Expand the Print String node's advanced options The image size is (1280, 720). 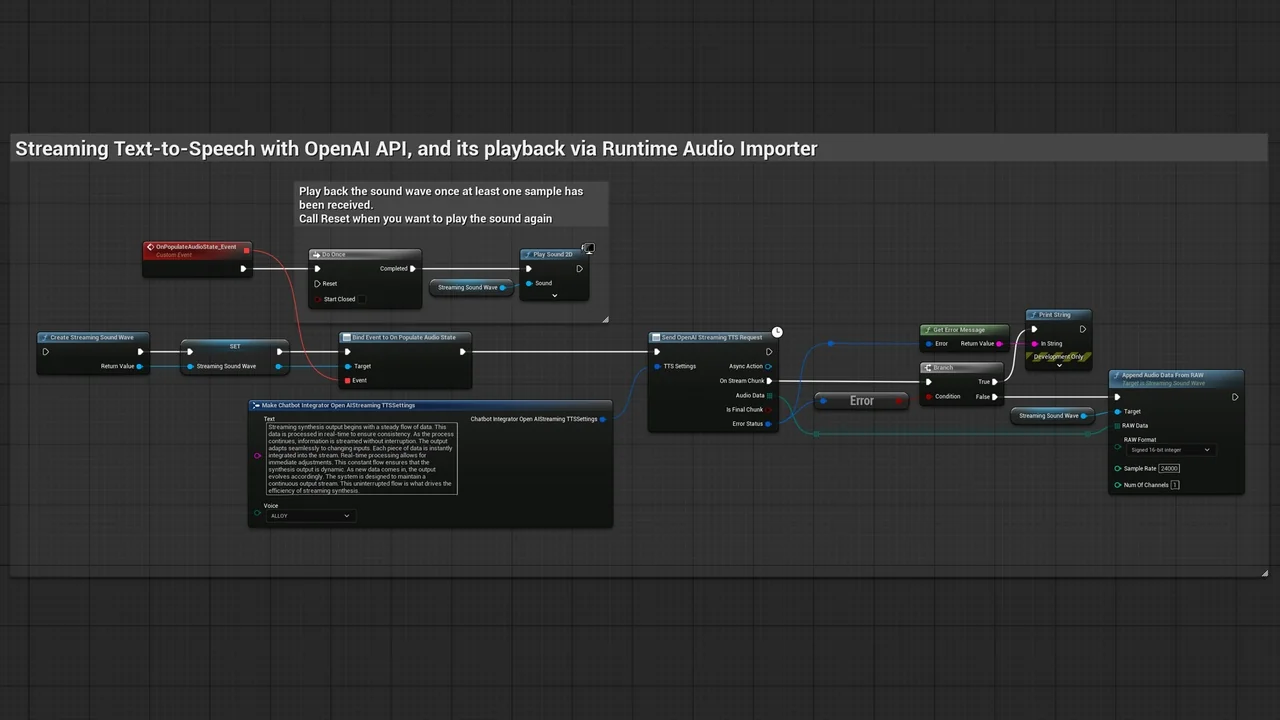pyautogui.click(x=1059, y=365)
